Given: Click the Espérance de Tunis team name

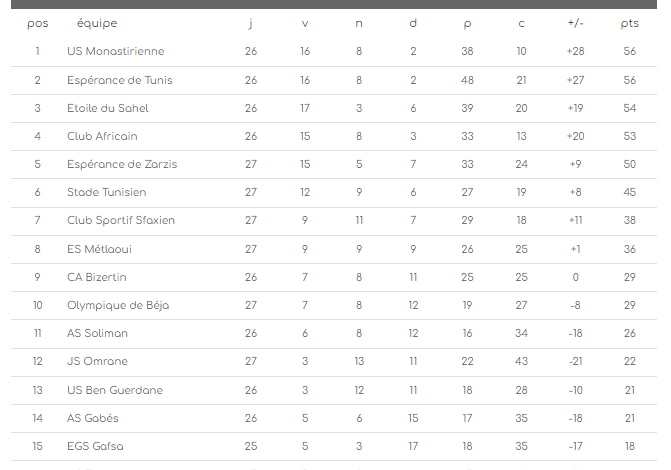Looking at the screenshot, I should tap(119, 80).
